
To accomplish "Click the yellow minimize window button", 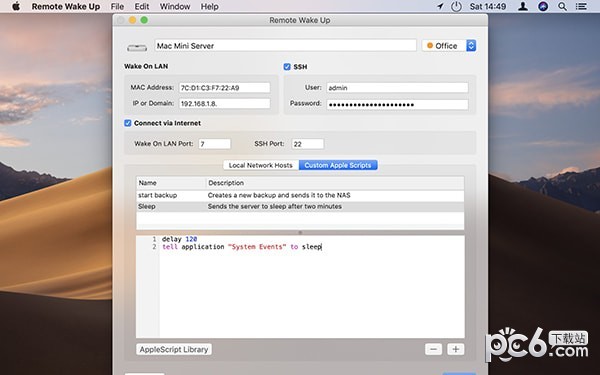I will (x=132, y=20).
